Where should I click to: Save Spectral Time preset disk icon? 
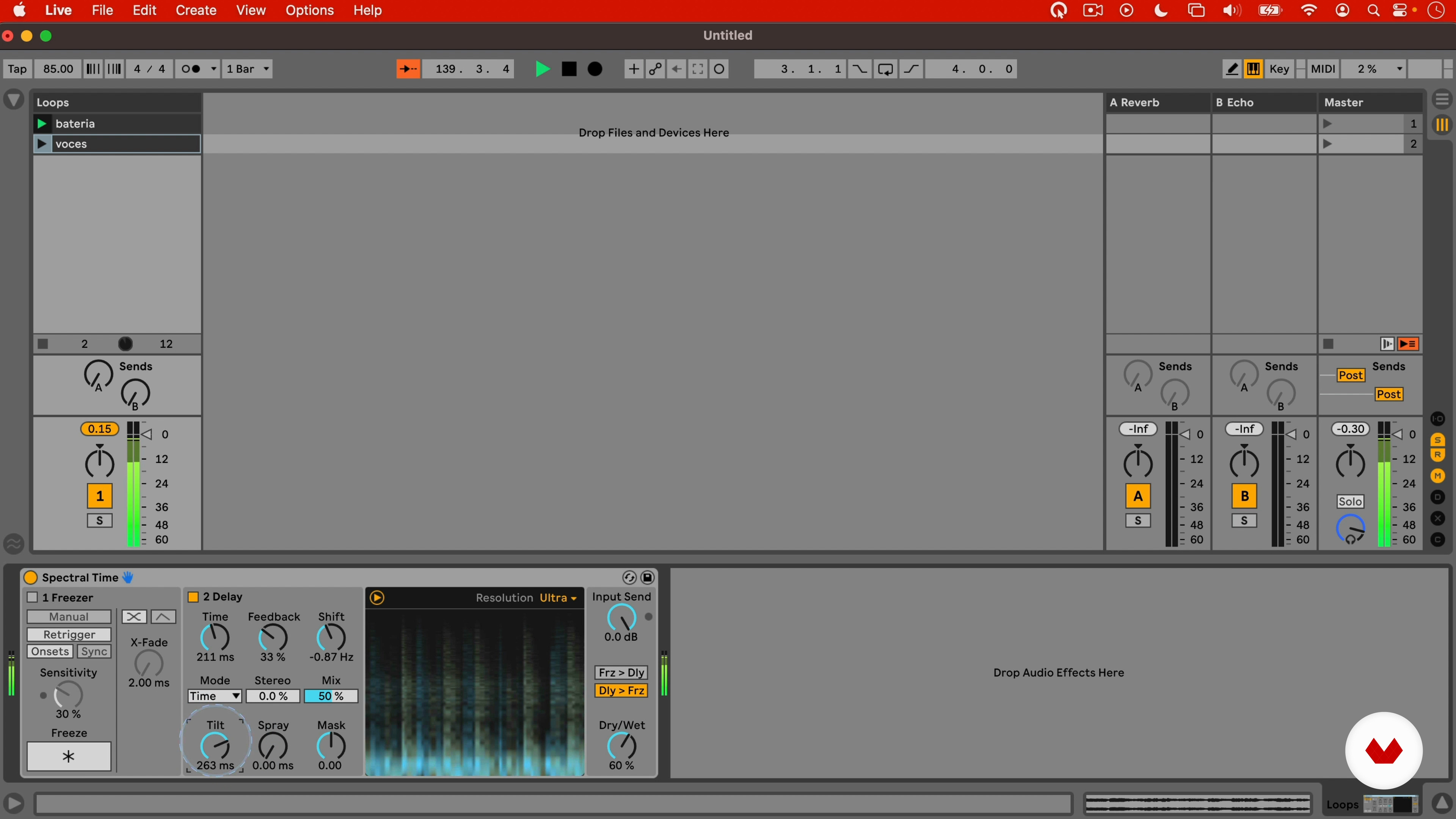tap(647, 577)
